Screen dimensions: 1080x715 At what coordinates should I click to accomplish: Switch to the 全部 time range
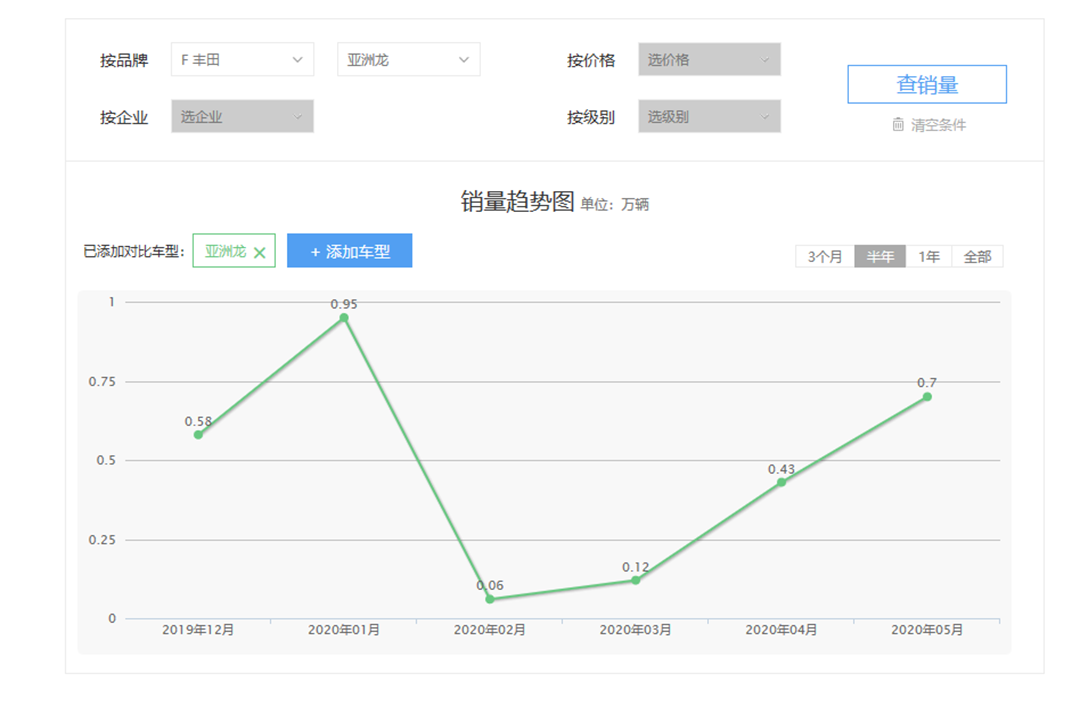tap(977, 257)
